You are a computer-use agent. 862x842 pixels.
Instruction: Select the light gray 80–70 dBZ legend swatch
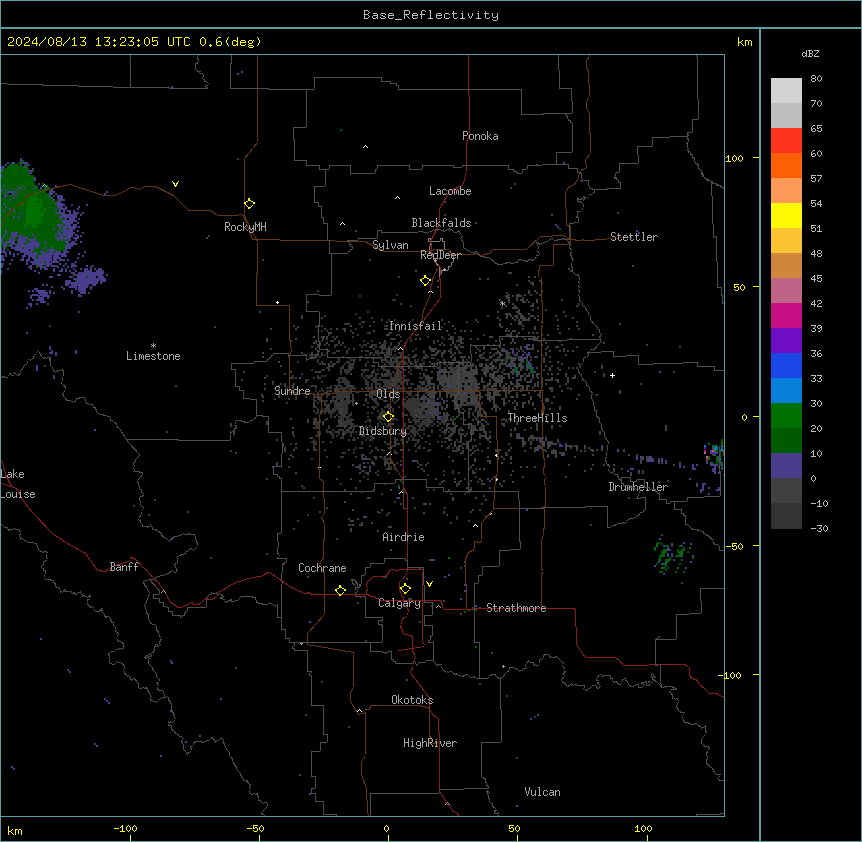pos(786,91)
